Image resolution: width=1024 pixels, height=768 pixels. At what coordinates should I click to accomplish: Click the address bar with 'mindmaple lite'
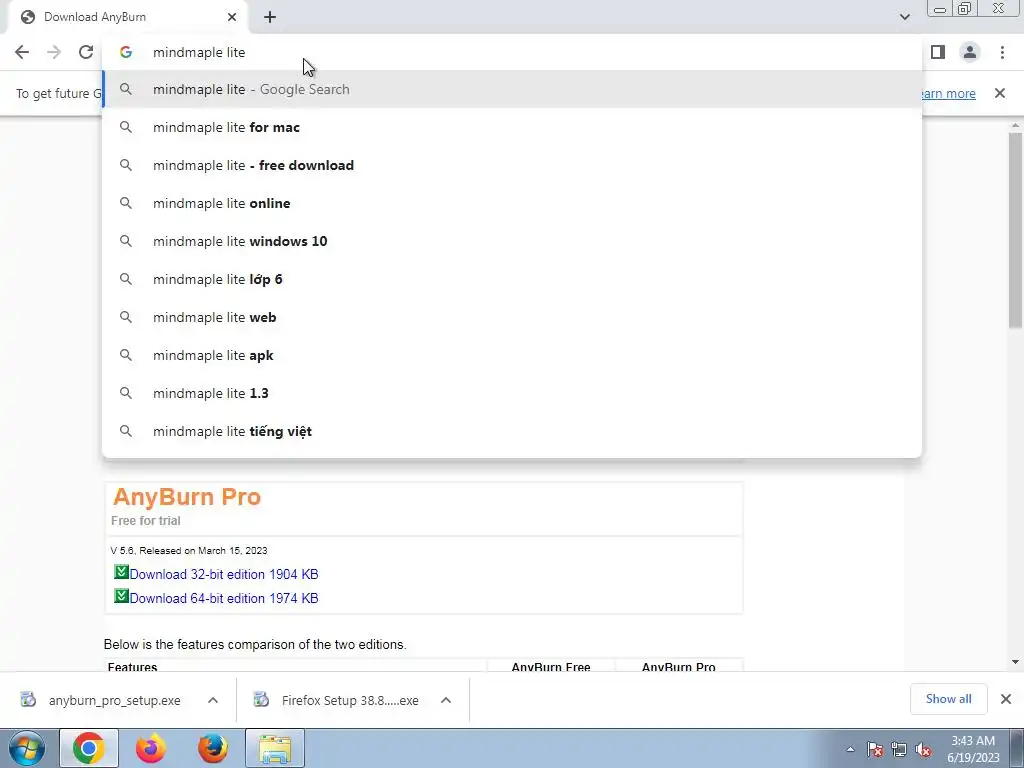[x=512, y=52]
